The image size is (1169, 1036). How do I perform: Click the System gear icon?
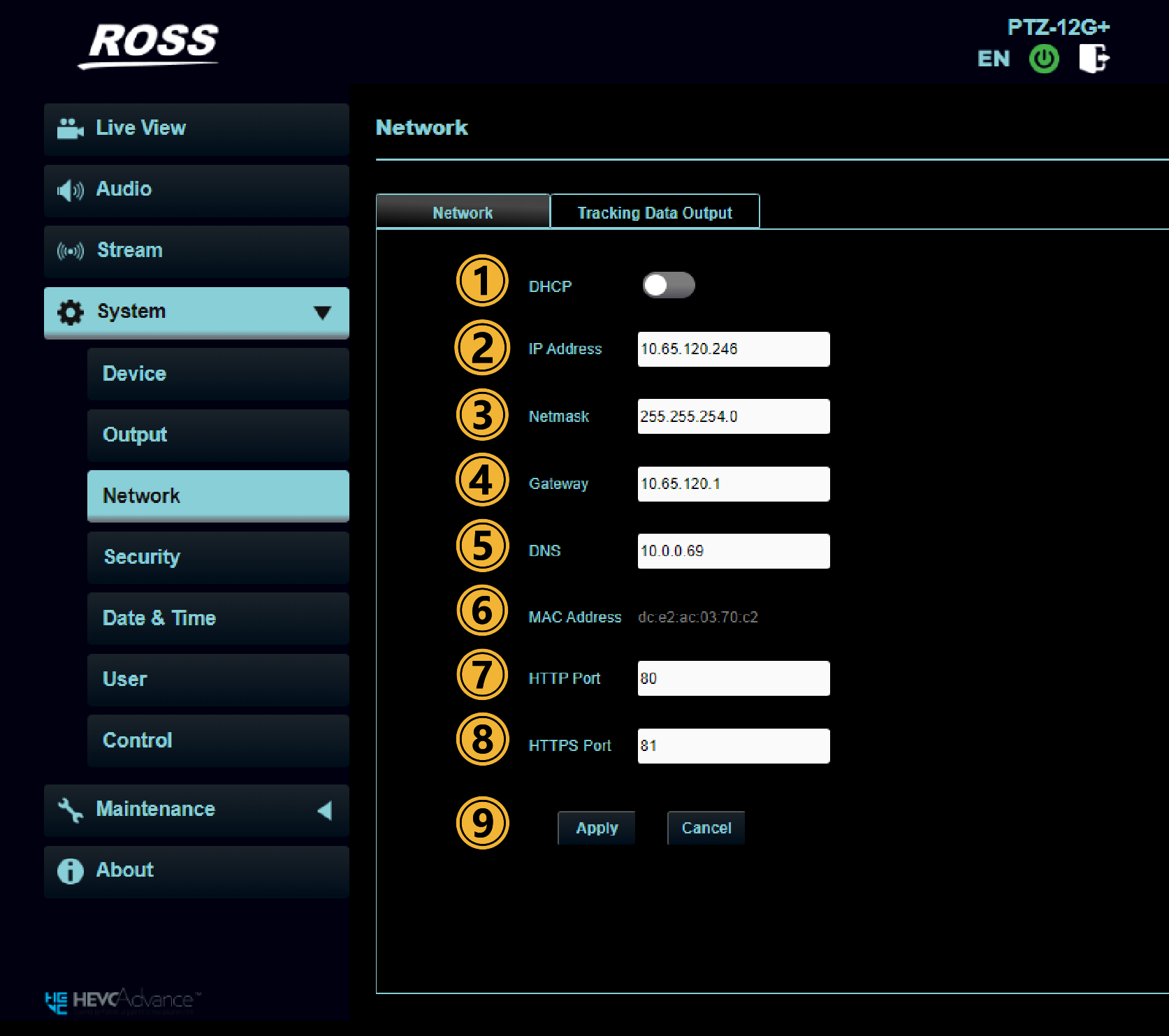70,312
